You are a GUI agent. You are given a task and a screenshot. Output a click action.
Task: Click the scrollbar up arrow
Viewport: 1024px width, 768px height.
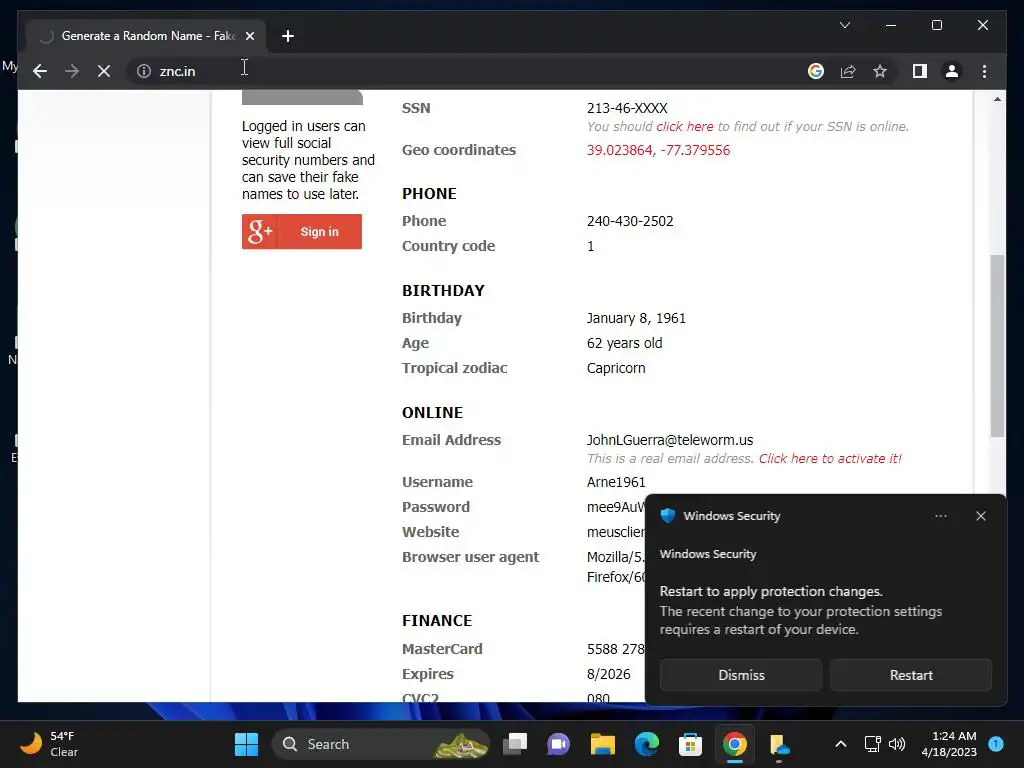(997, 99)
